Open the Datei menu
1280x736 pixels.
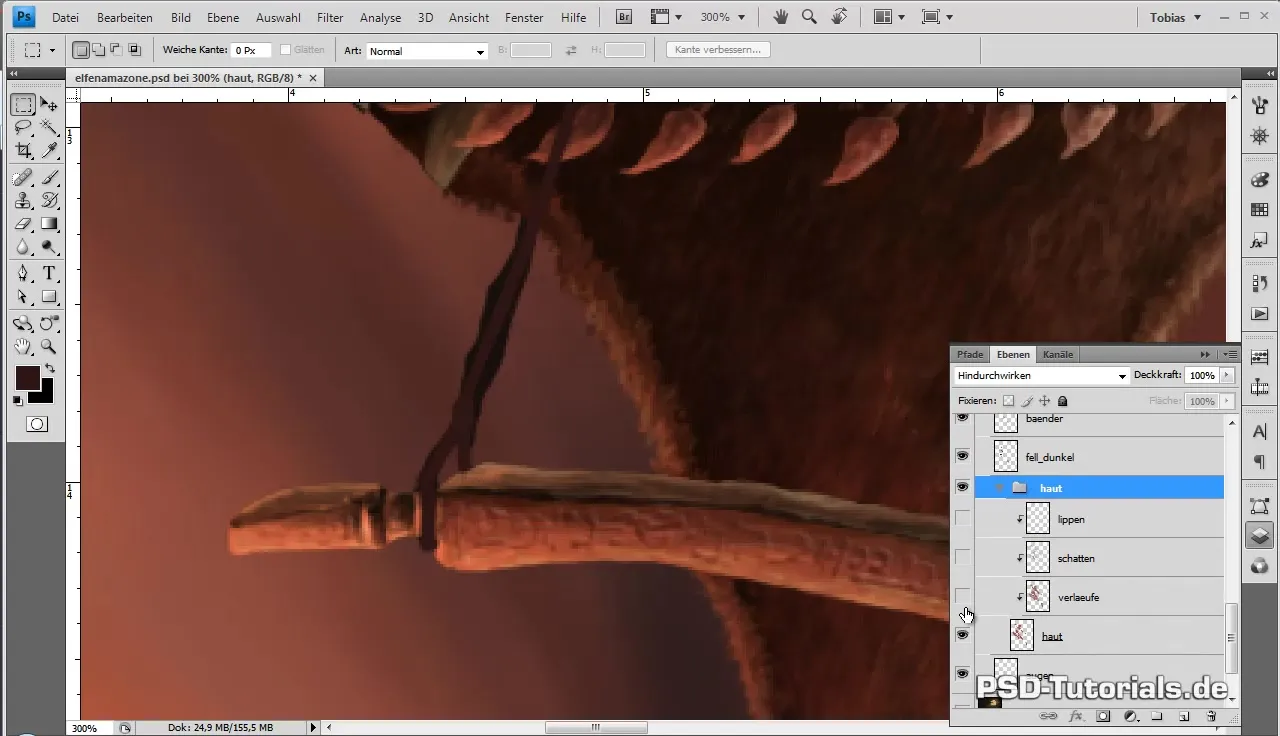[x=65, y=18]
